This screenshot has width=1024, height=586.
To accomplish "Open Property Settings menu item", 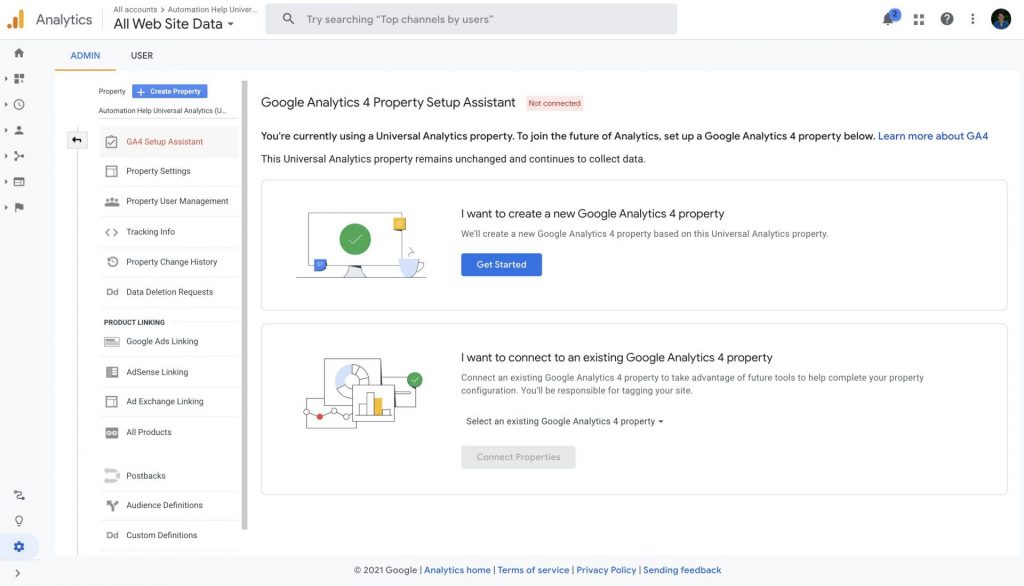I will tap(169, 171).
